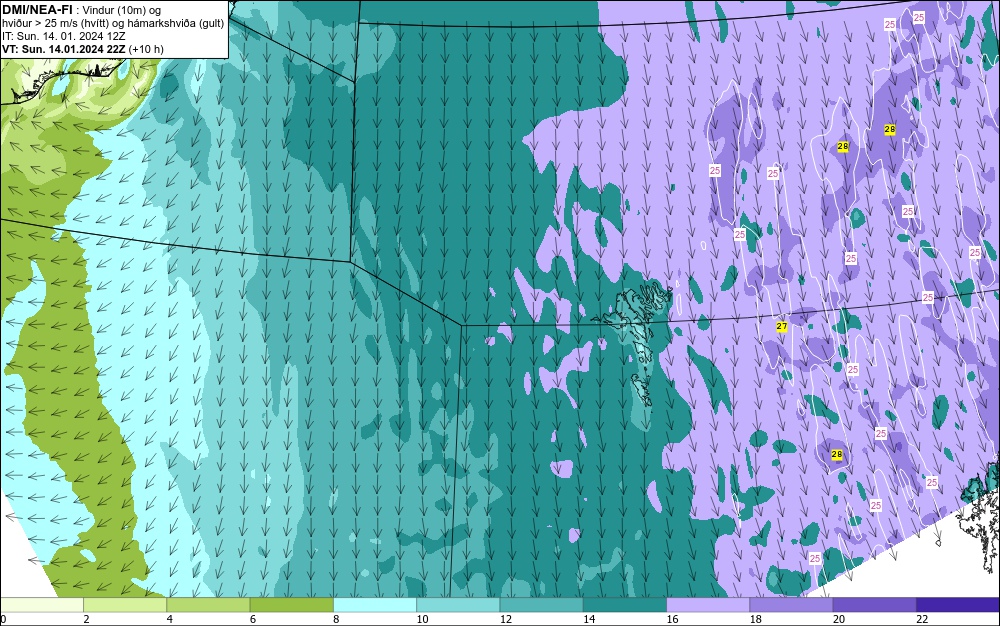Click legend scale number 20
Image resolution: width=1000 pixels, height=626 pixels.
point(839,619)
